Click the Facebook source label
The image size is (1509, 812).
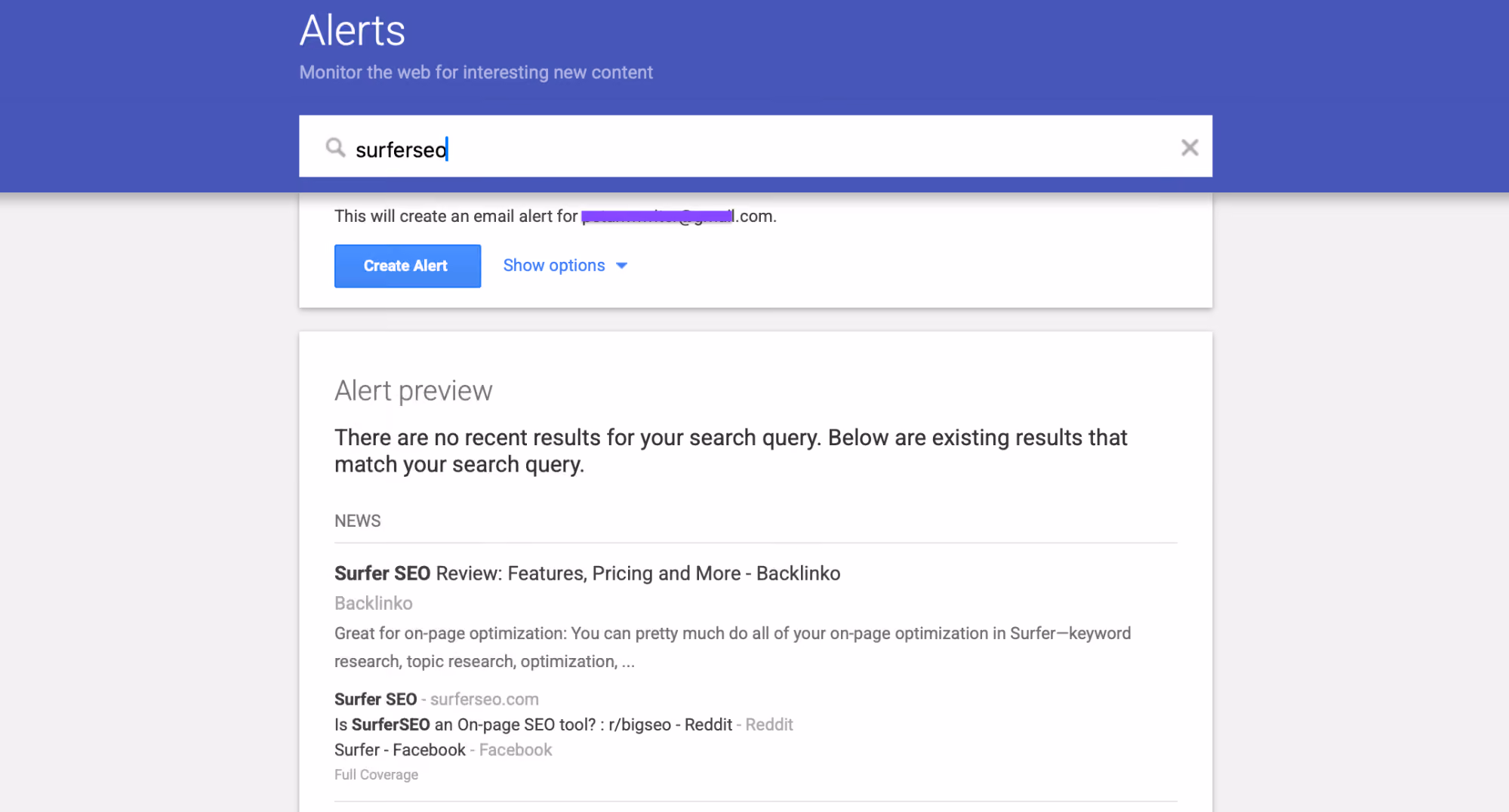pos(516,750)
